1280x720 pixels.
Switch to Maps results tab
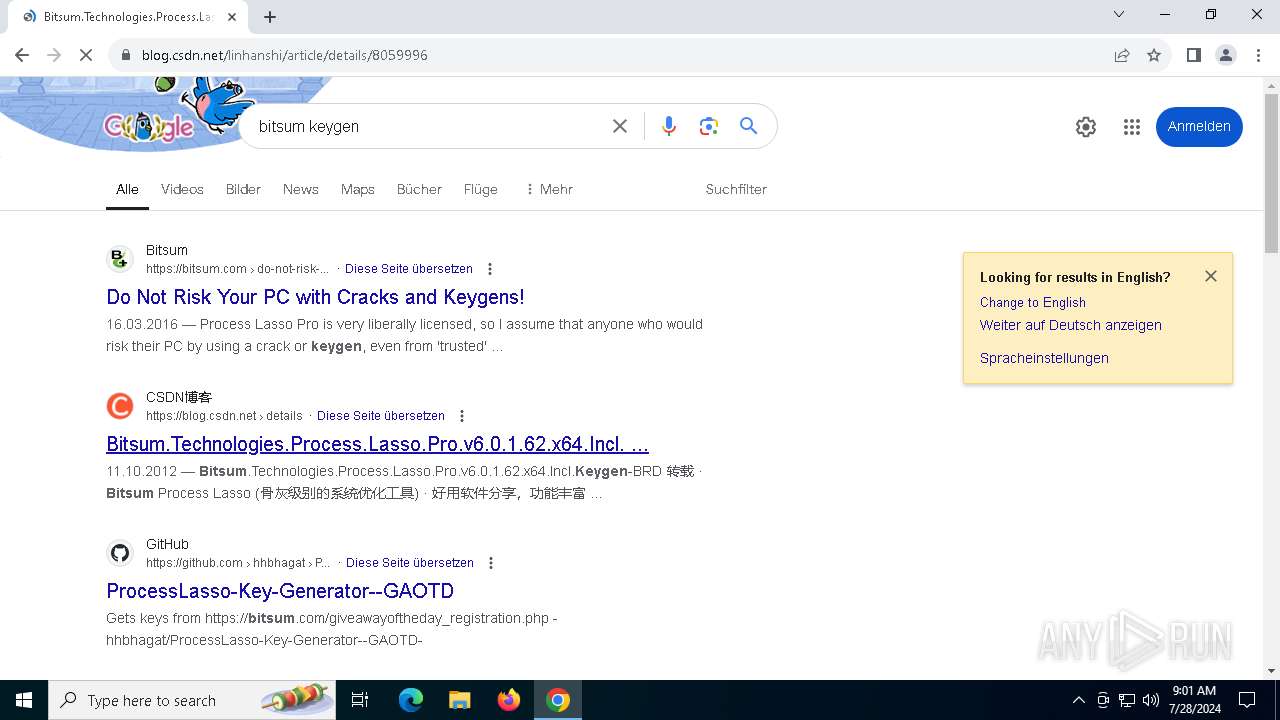pyautogui.click(x=357, y=189)
